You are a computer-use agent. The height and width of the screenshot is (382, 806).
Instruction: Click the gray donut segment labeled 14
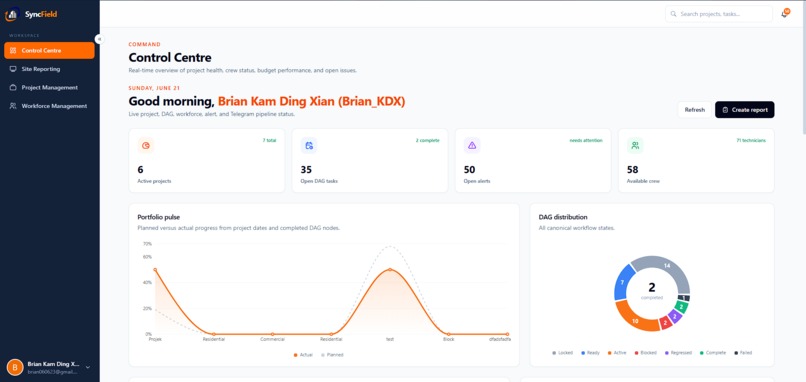point(667,266)
